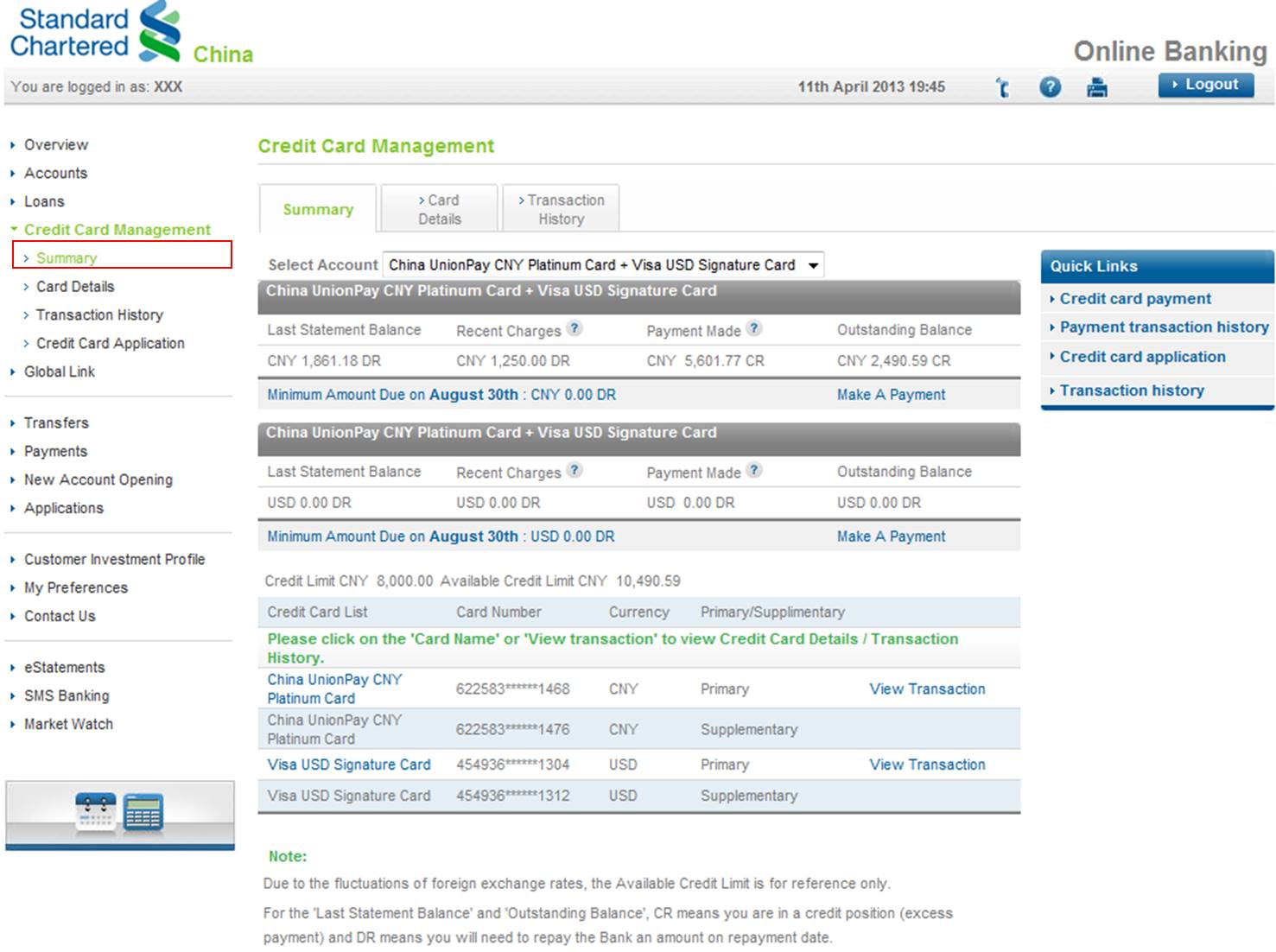Viewport: 1276px width, 952px height.
Task: Click the Quick Links panel header
Action: point(1158,266)
